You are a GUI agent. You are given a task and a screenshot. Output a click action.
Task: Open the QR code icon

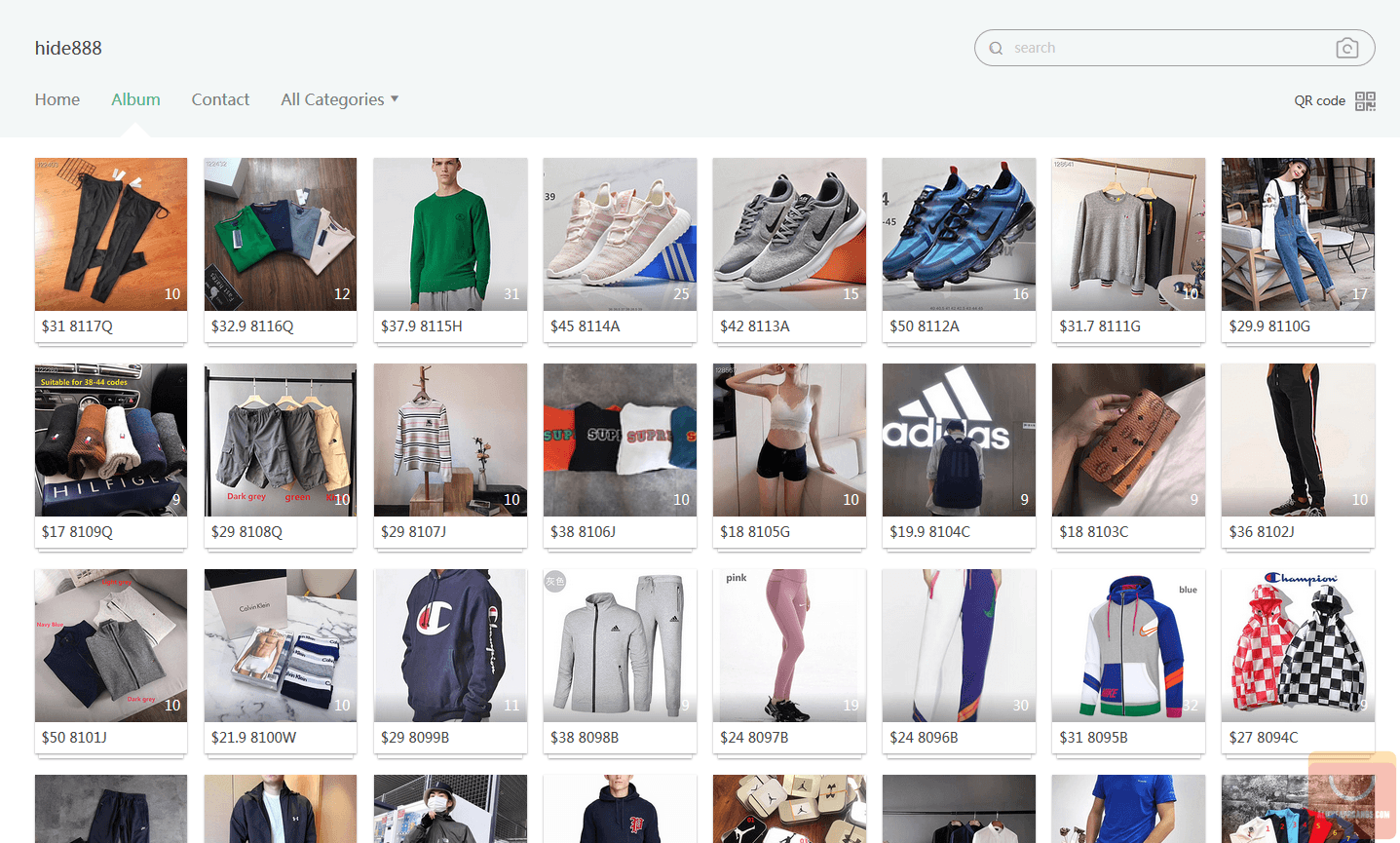(x=1365, y=100)
